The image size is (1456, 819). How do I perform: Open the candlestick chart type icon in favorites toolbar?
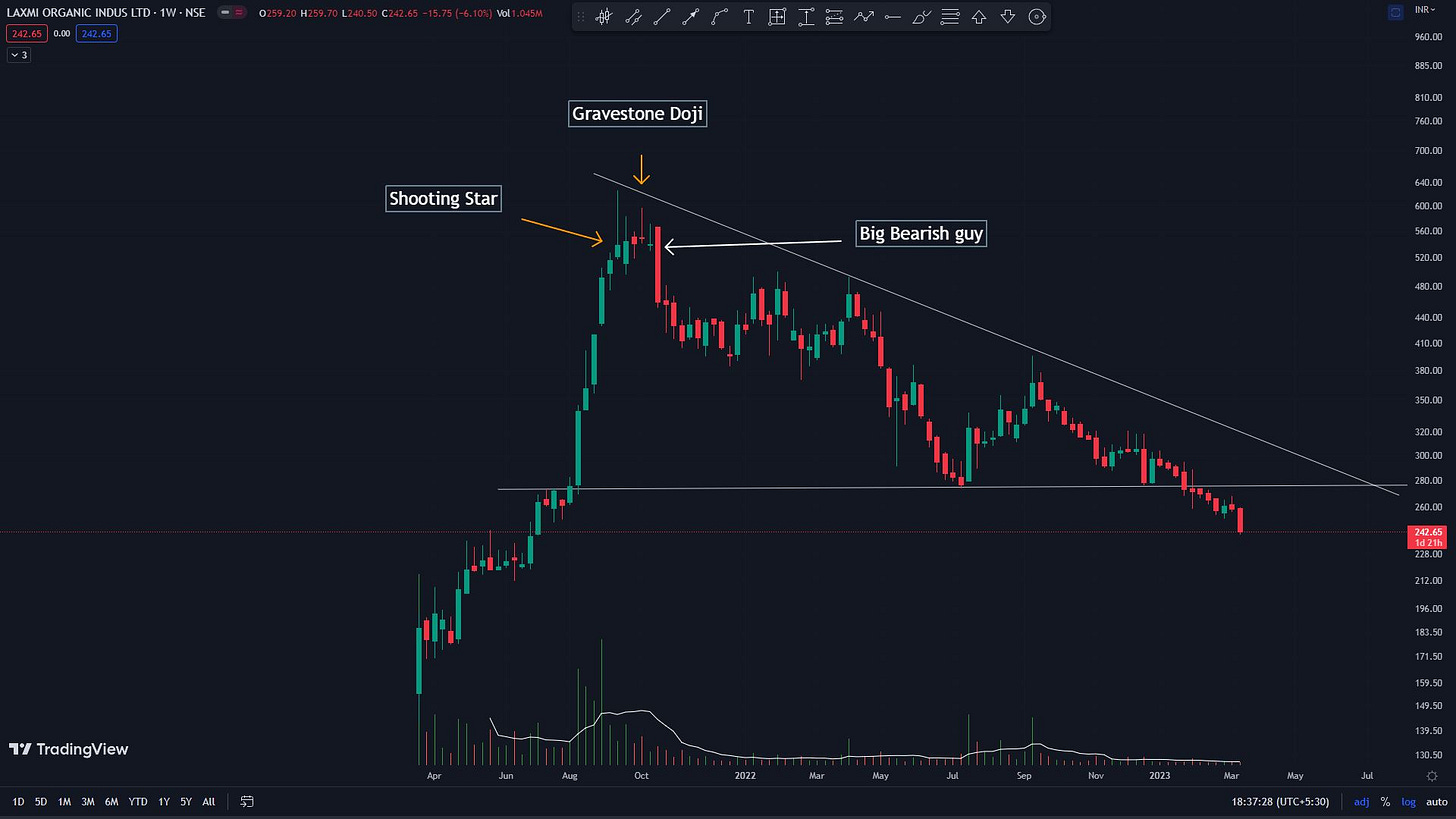tap(604, 17)
